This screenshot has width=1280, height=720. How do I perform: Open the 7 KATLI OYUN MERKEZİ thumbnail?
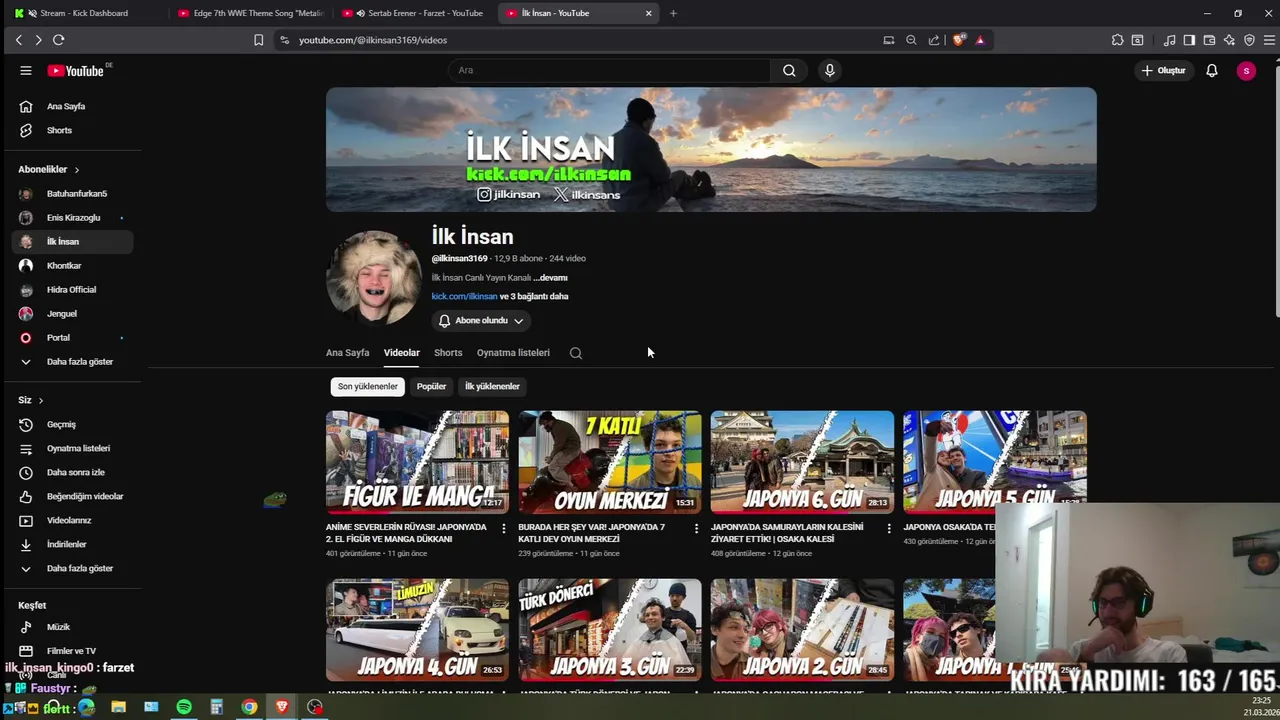point(610,462)
